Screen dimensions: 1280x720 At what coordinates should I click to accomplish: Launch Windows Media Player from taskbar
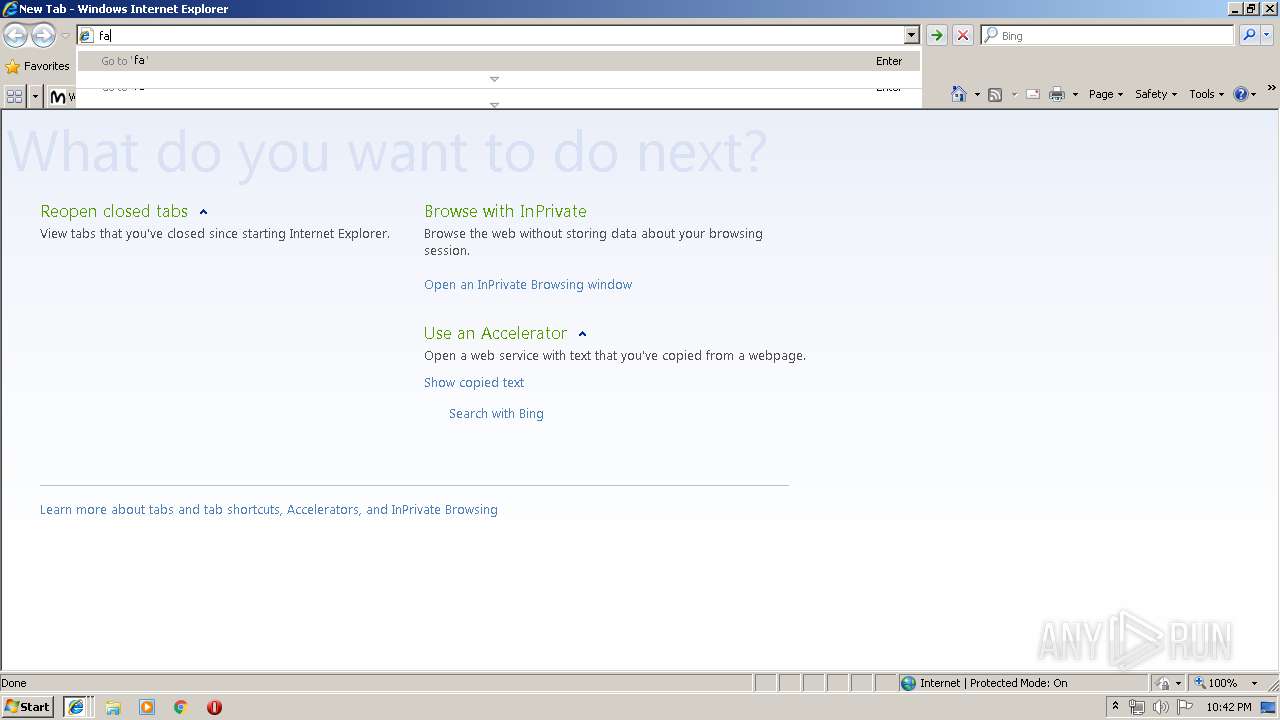[x=147, y=707]
